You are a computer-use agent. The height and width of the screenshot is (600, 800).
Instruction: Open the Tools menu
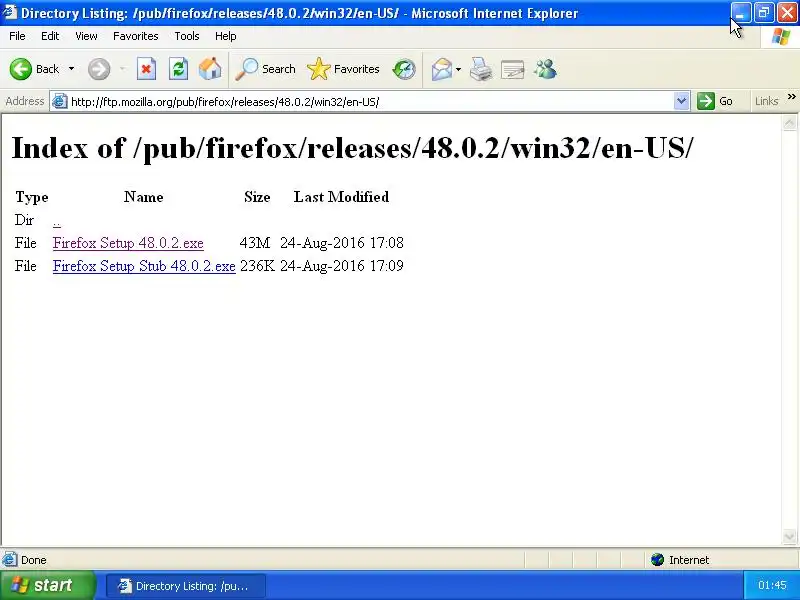click(187, 36)
